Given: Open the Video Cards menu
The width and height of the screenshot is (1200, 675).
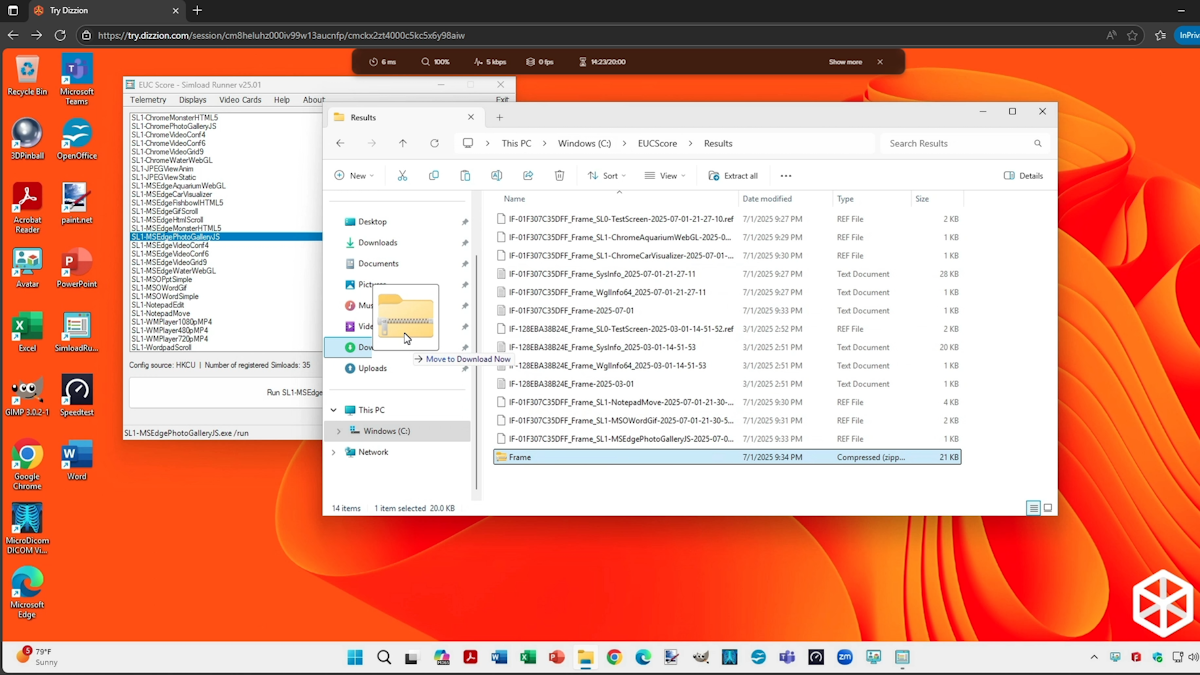Looking at the screenshot, I should (240, 100).
